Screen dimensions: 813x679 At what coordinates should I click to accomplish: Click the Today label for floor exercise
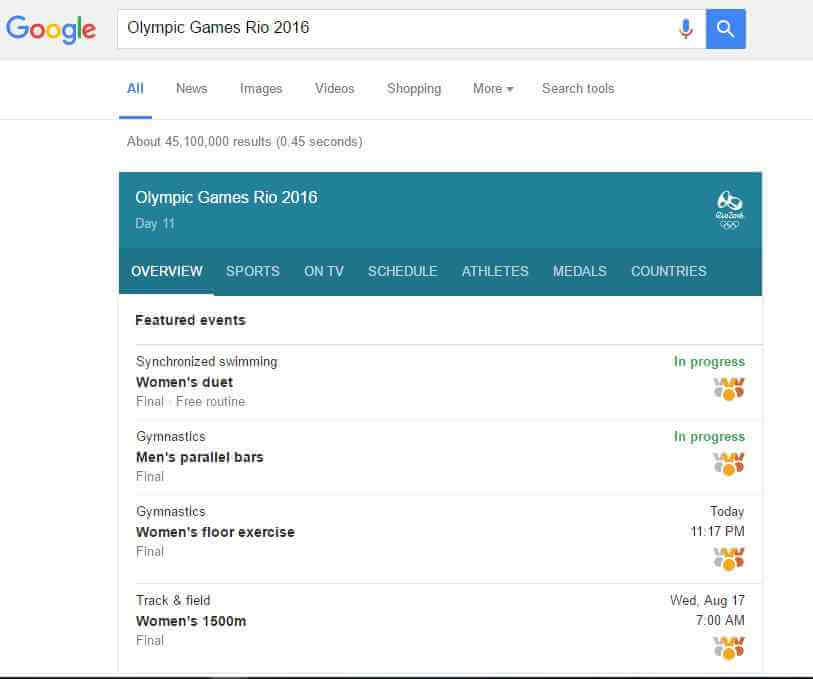click(x=727, y=512)
